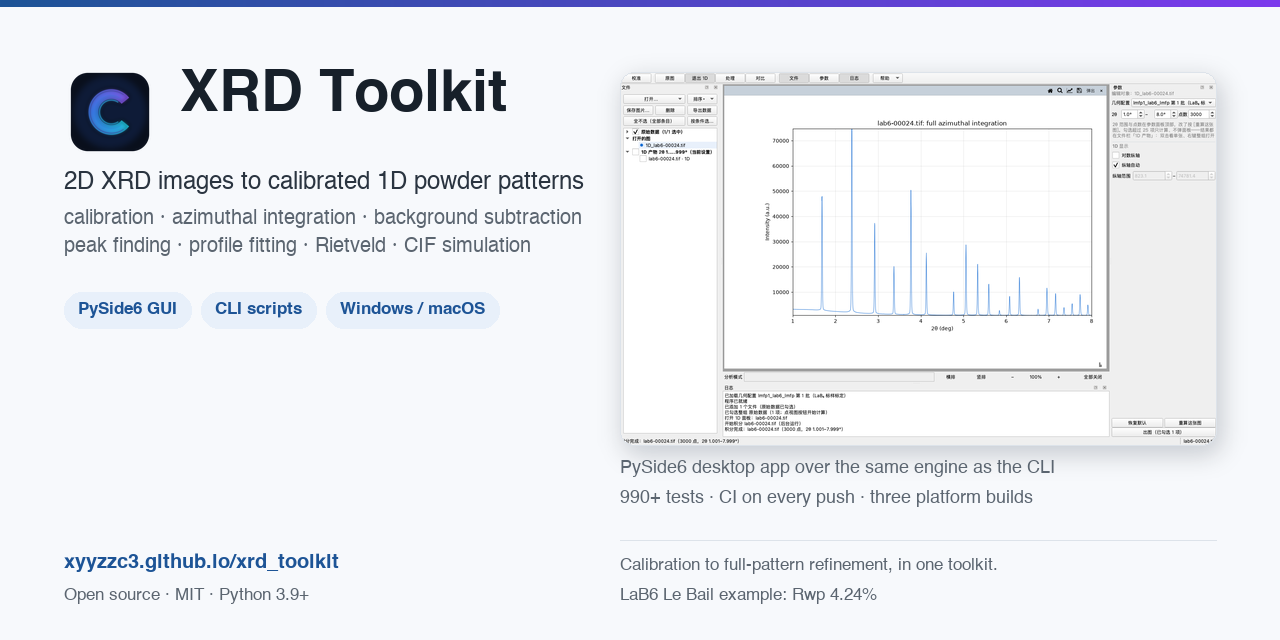Click the embedded app screenshot's plot area

pos(941,220)
